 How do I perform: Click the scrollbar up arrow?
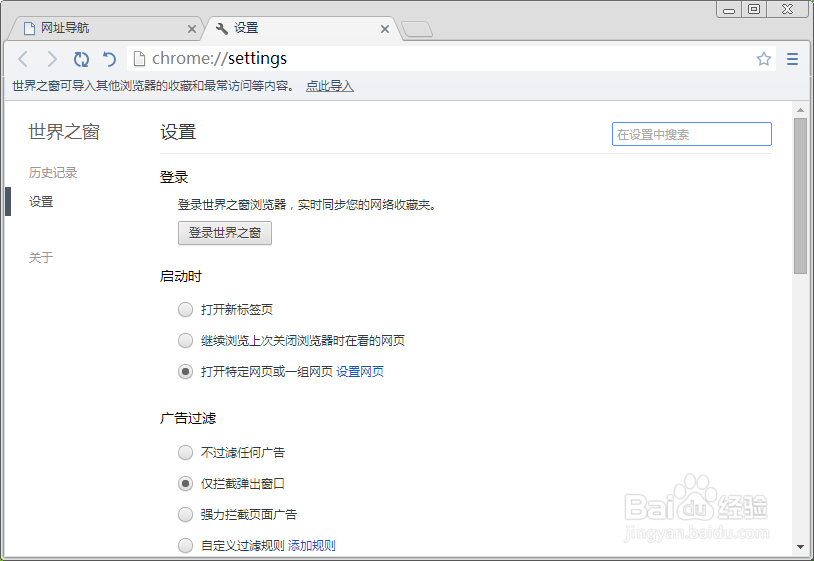(x=800, y=110)
